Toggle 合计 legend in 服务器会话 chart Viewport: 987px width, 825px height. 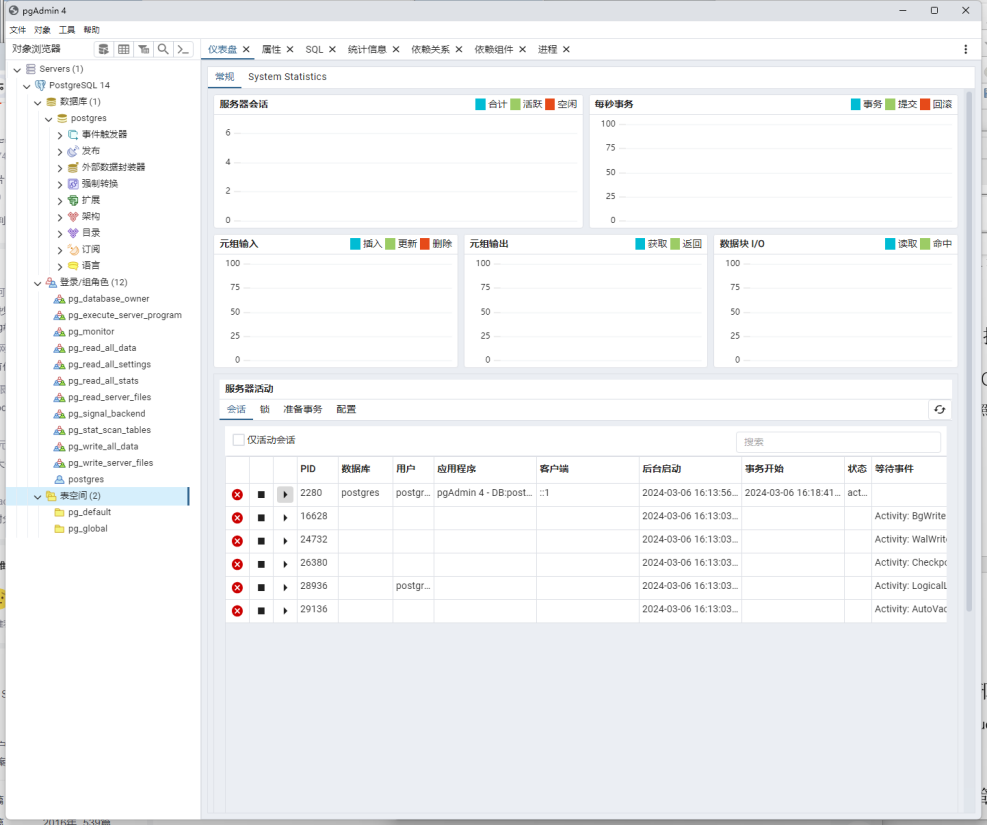[x=491, y=104]
